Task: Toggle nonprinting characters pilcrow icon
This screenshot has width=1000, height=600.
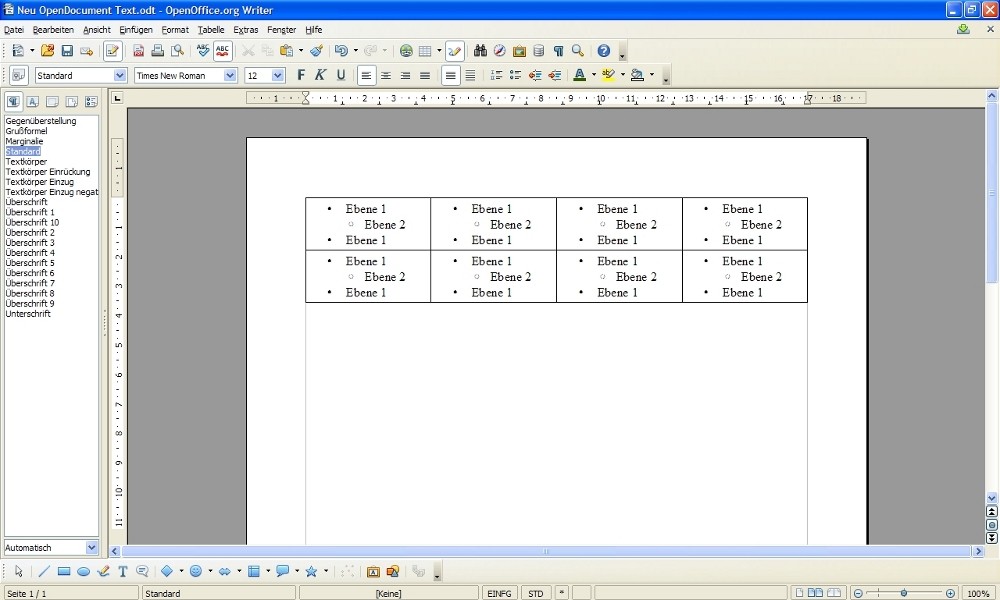Action: click(558, 51)
